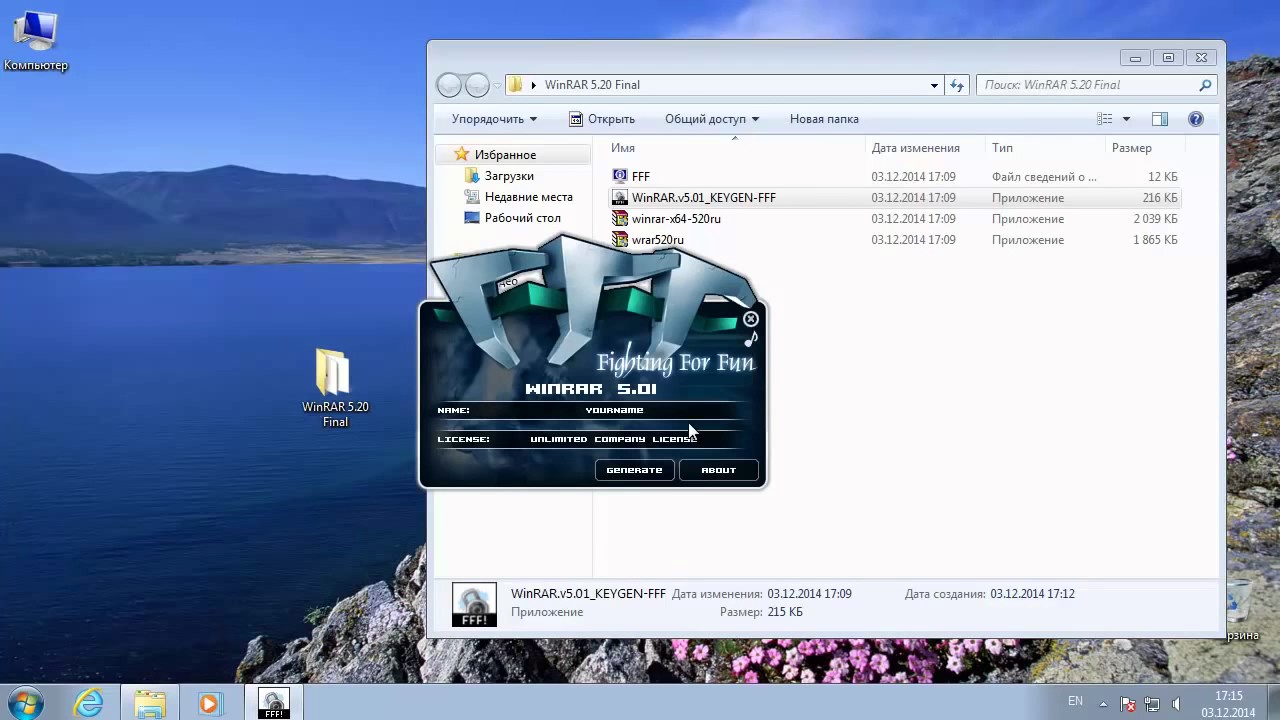Select the wrar520ru installer icon
The image size is (1280, 720).
coord(620,240)
